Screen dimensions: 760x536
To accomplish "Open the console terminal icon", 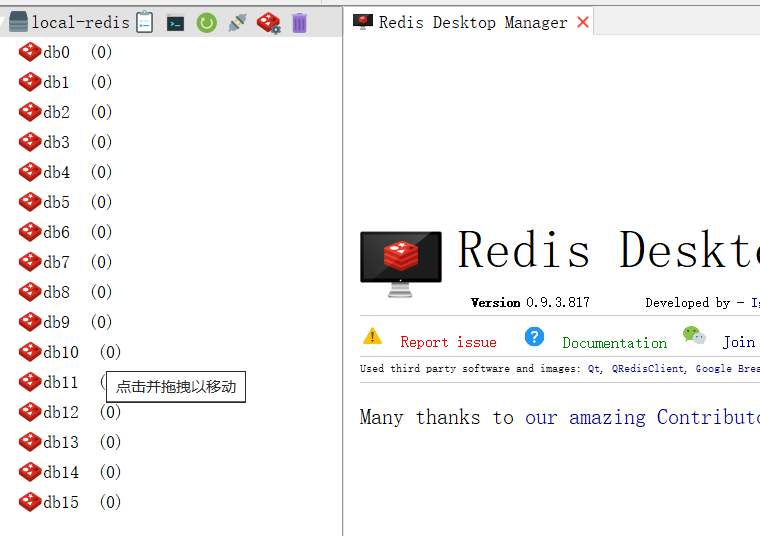I will [175, 23].
